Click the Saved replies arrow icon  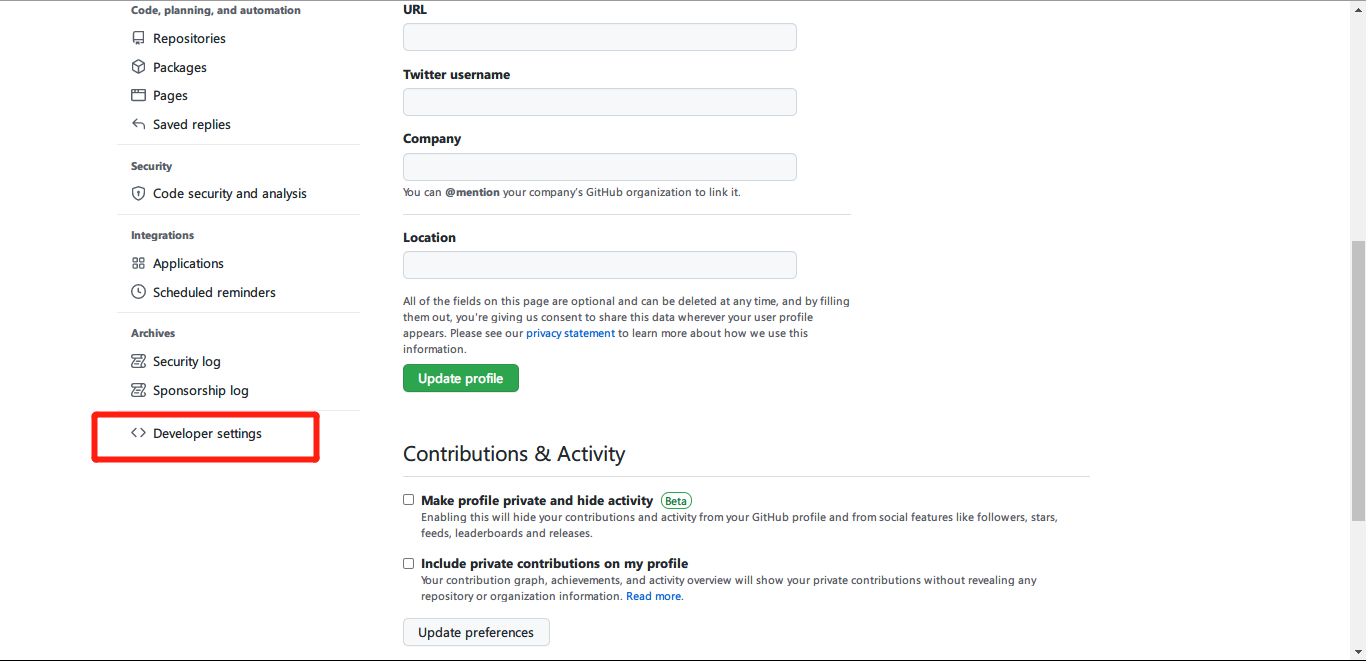pos(138,124)
